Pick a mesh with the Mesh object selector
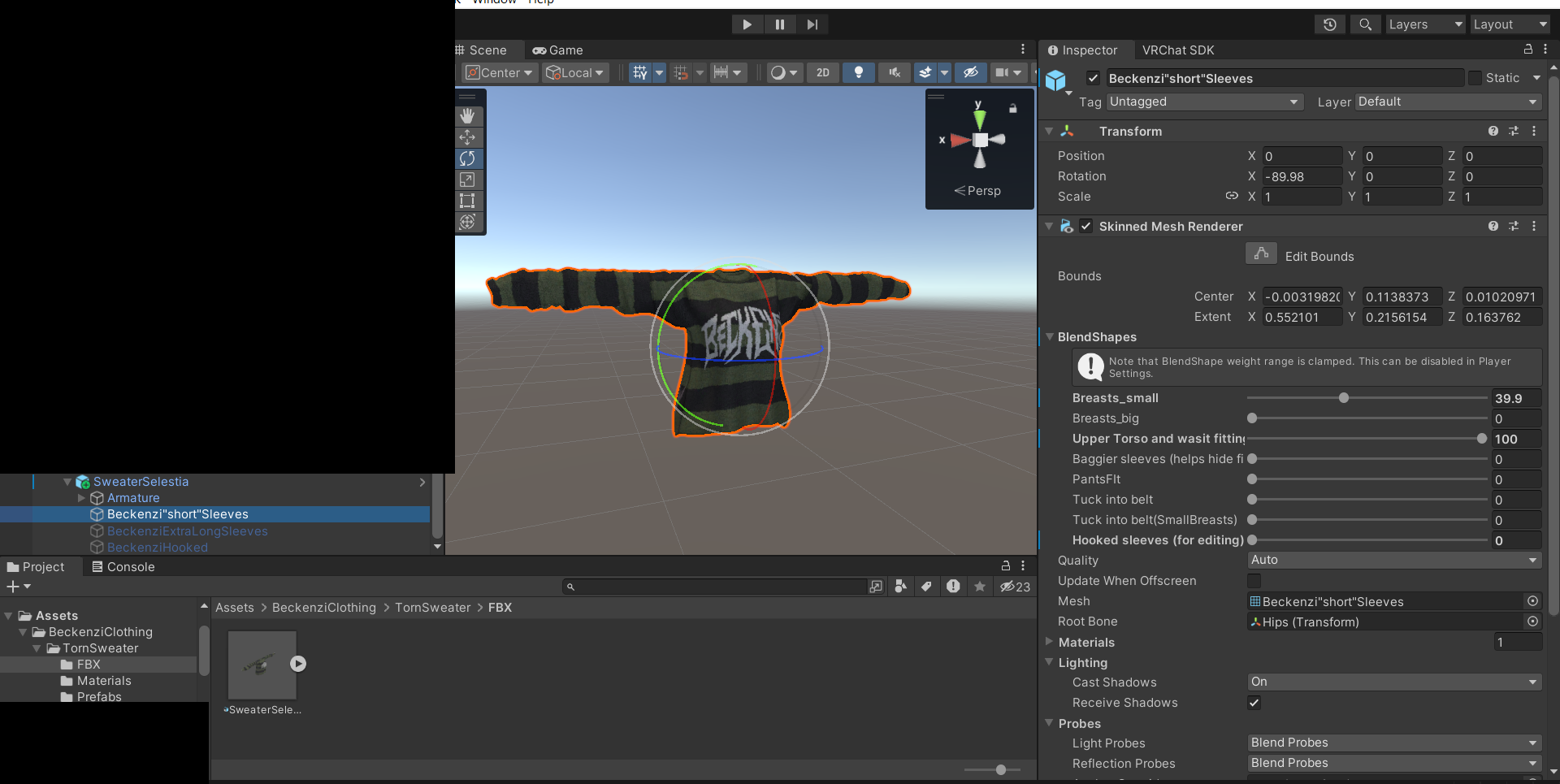Image resolution: width=1560 pixels, height=784 pixels. [1532, 601]
